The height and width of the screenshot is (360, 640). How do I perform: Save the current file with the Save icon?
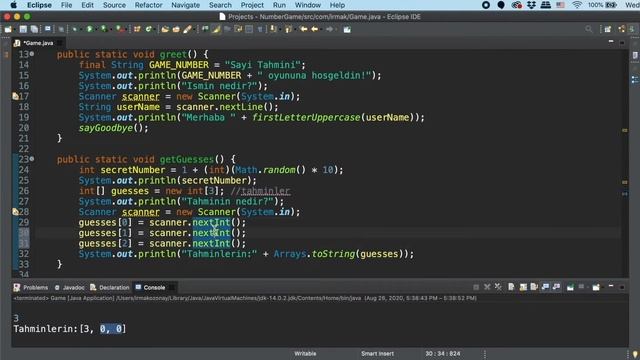click(23, 29)
